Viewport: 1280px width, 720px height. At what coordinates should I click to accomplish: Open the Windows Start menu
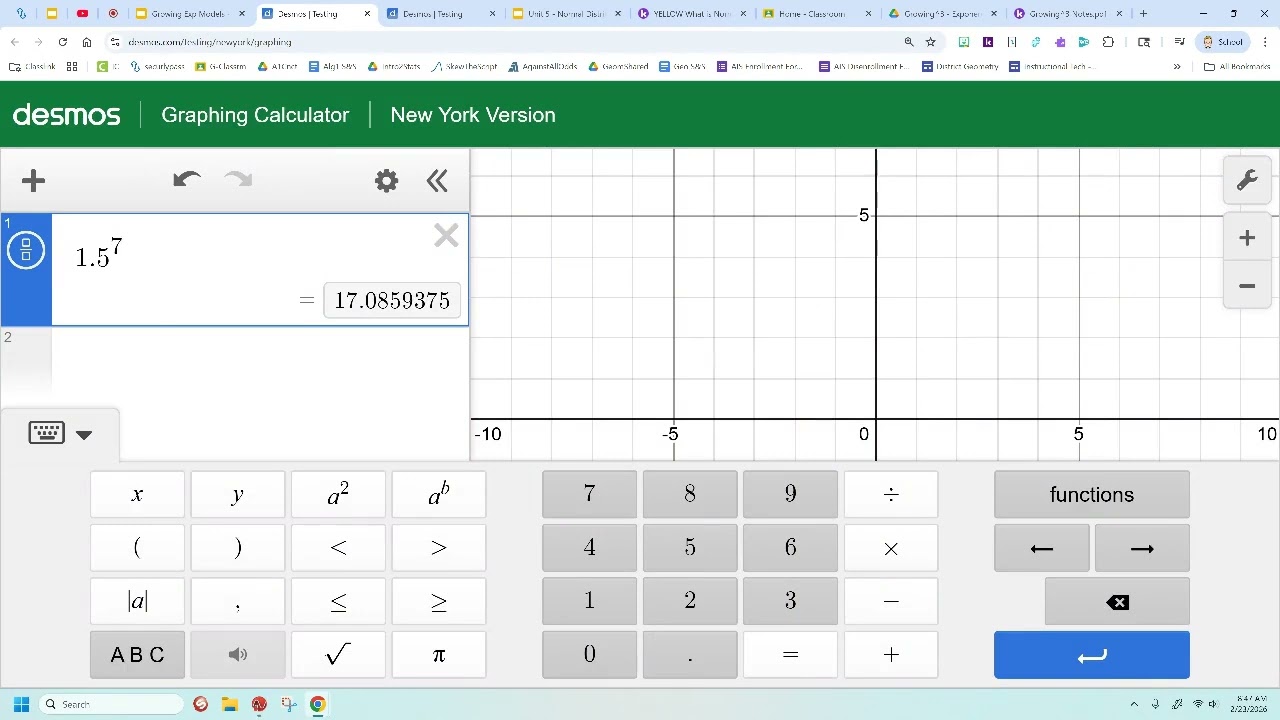21,704
